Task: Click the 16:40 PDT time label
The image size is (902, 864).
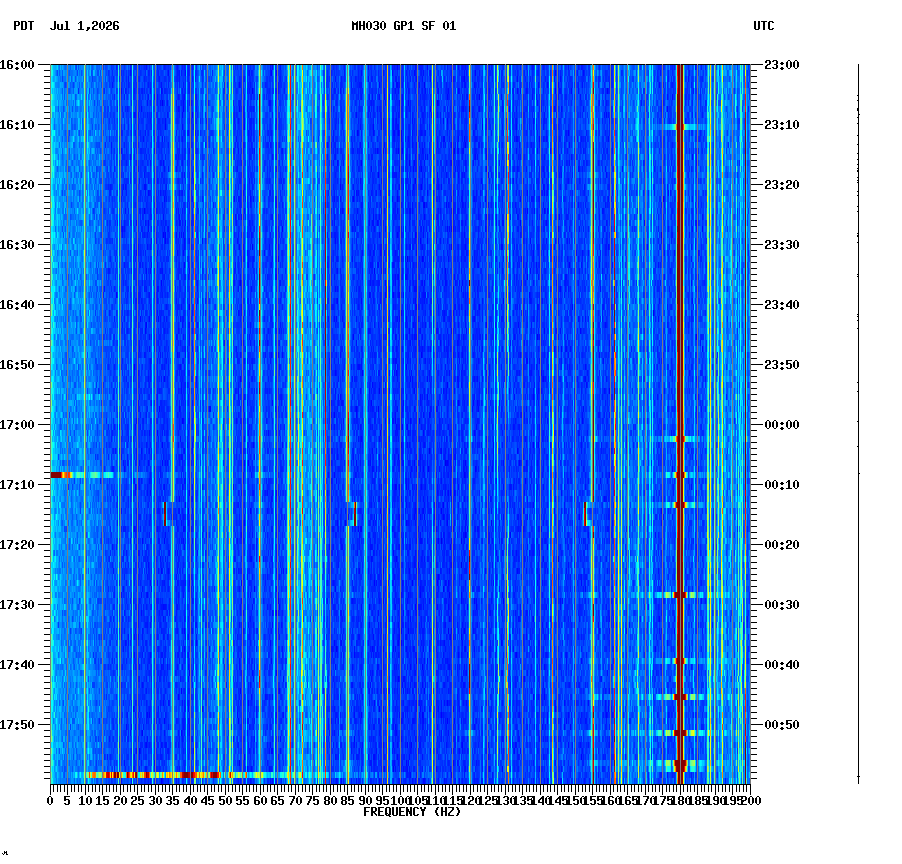Action: point(17,305)
